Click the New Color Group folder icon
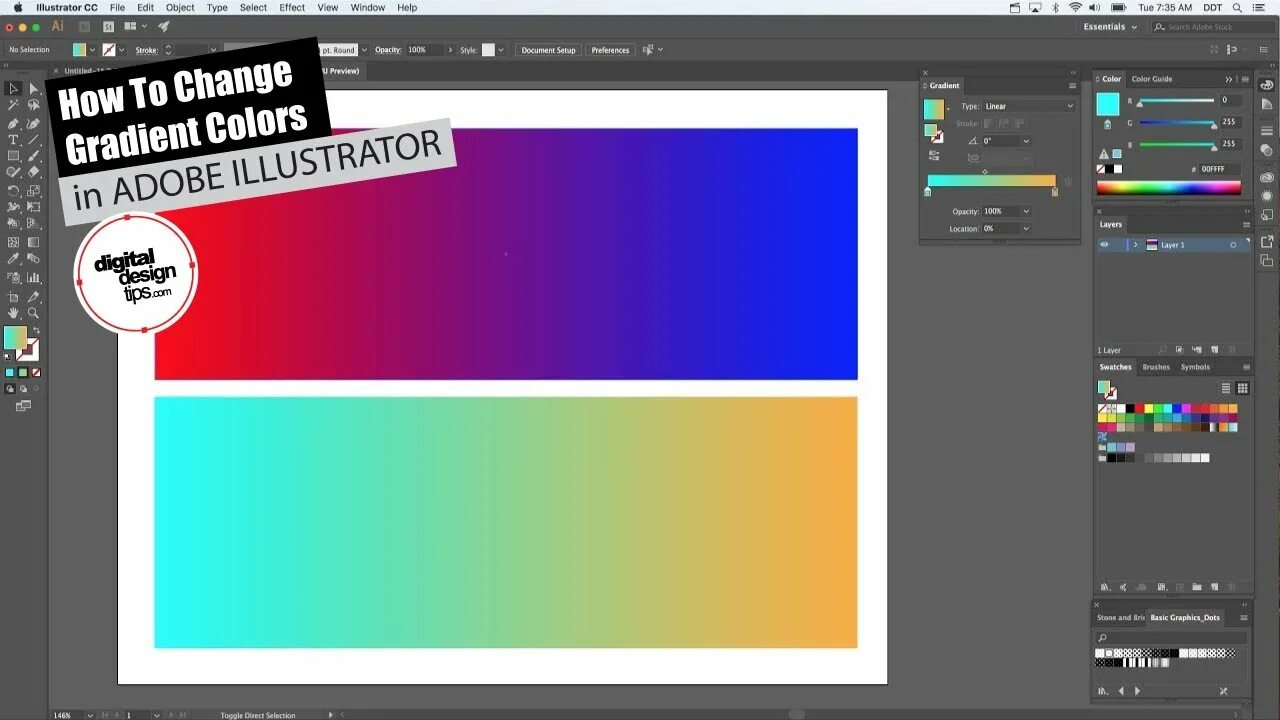1280x720 pixels. tap(1196, 587)
